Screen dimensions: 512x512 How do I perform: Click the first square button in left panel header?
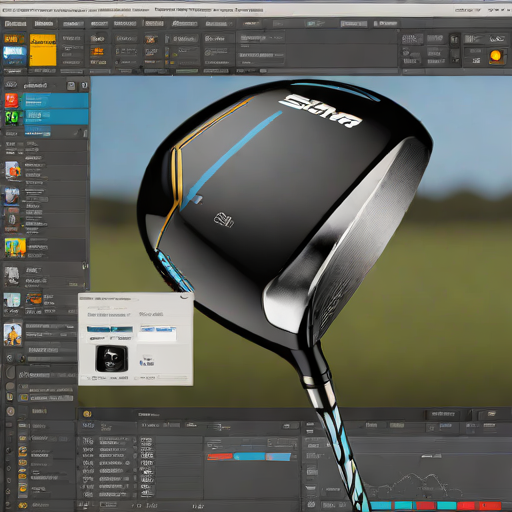click(x=71, y=86)
